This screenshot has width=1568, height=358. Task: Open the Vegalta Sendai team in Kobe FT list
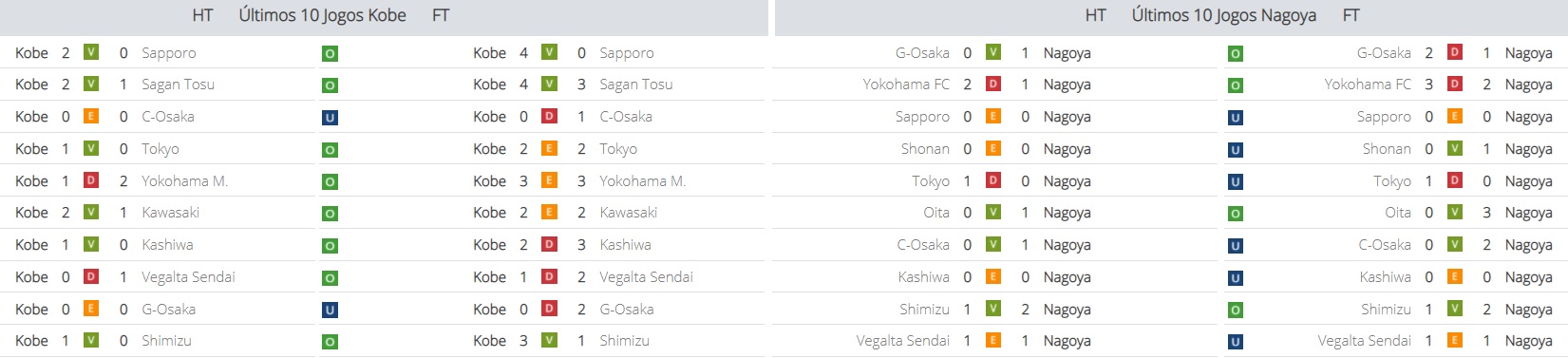pos(646,277)
